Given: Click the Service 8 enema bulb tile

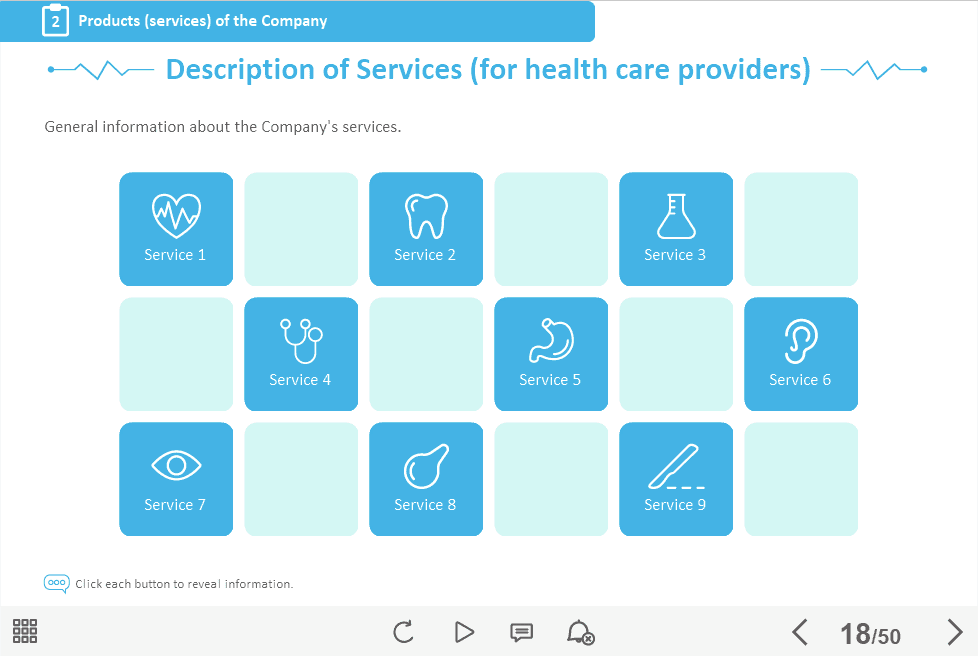Looking at the screenshot, I should (x=426, y=479).
